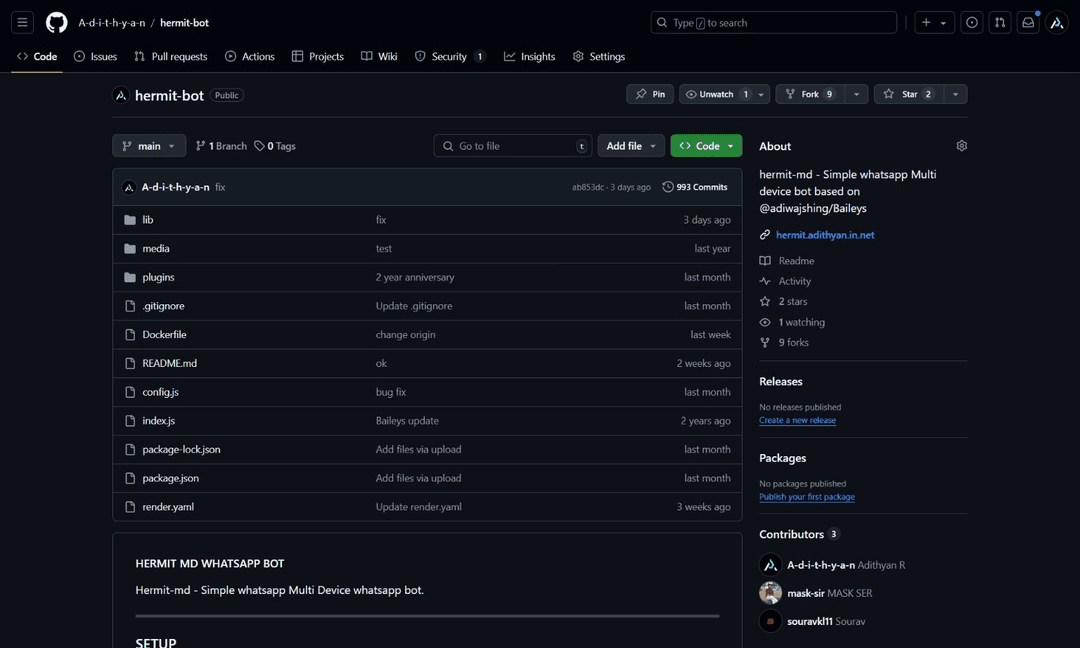Image resolution: width=1080 pixels, height=648 pixels.
Task: Open user profile avatar menu
Action: tap(1057, 23)
